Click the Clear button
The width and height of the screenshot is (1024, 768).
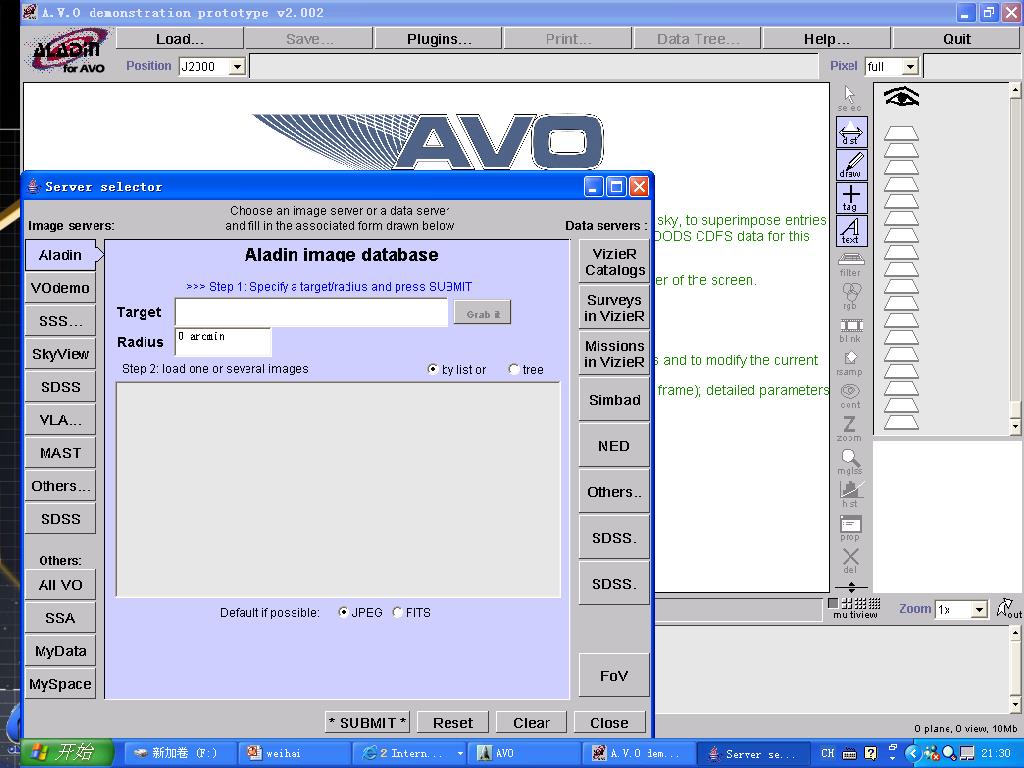[531, 722]
